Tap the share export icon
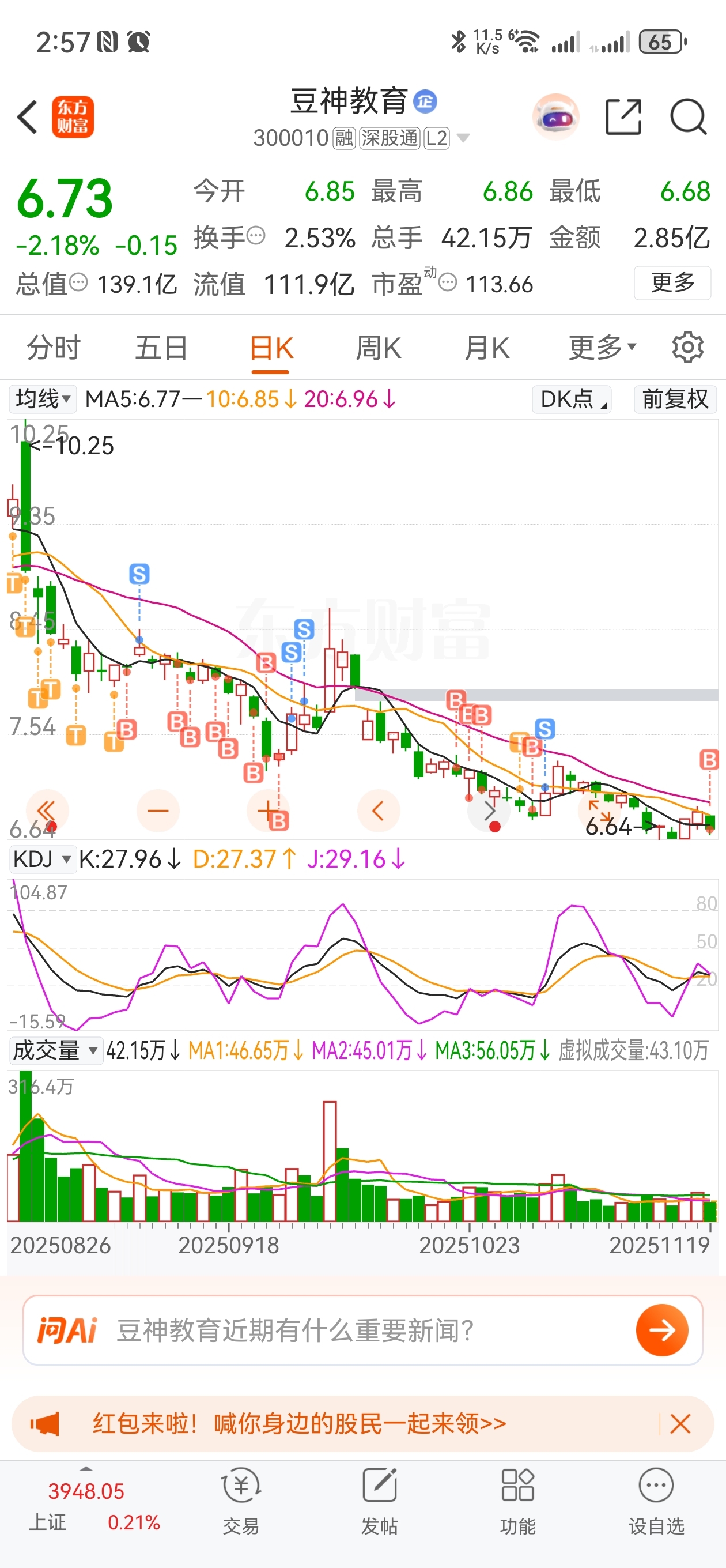This screenshot has width=726, height=1568. coord(623,116)
